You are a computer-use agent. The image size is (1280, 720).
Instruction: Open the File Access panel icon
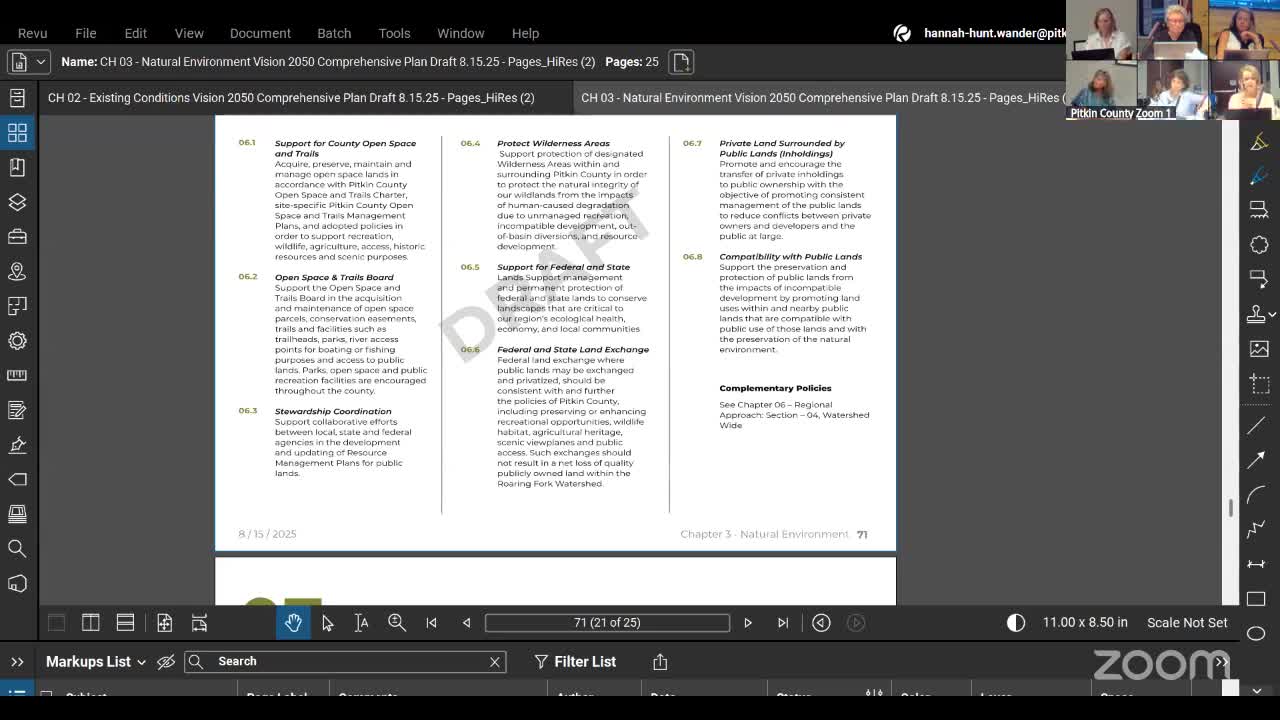[17, 97]
